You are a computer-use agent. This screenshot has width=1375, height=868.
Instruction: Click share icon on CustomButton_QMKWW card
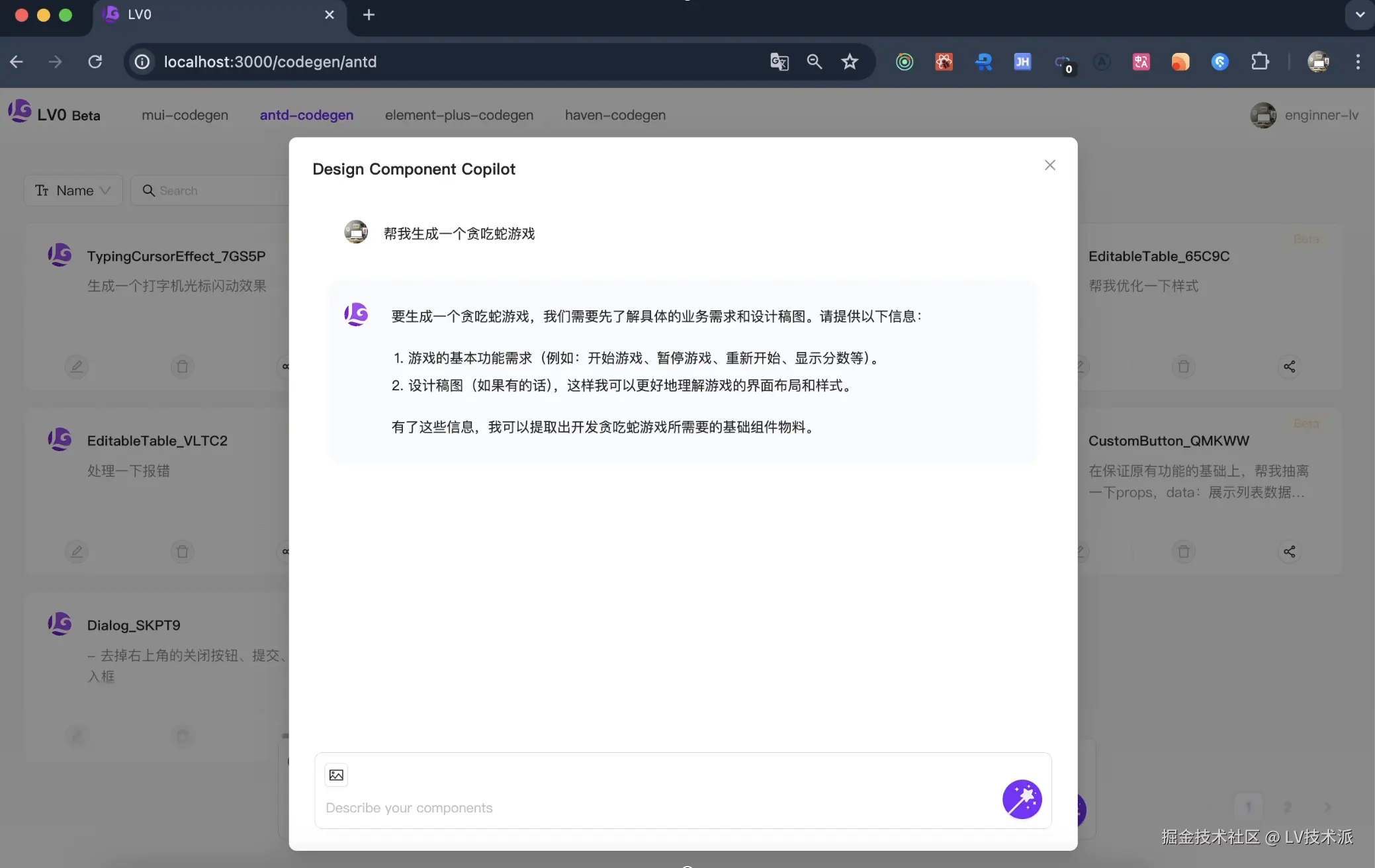1289,551
